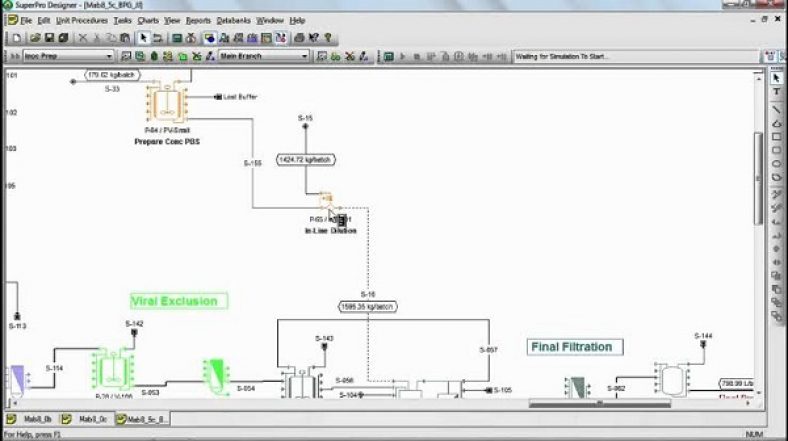The width and height of the screenshot is (788, 441).
Task: Open the Main Branch dropdown
Action: [264, 56]
